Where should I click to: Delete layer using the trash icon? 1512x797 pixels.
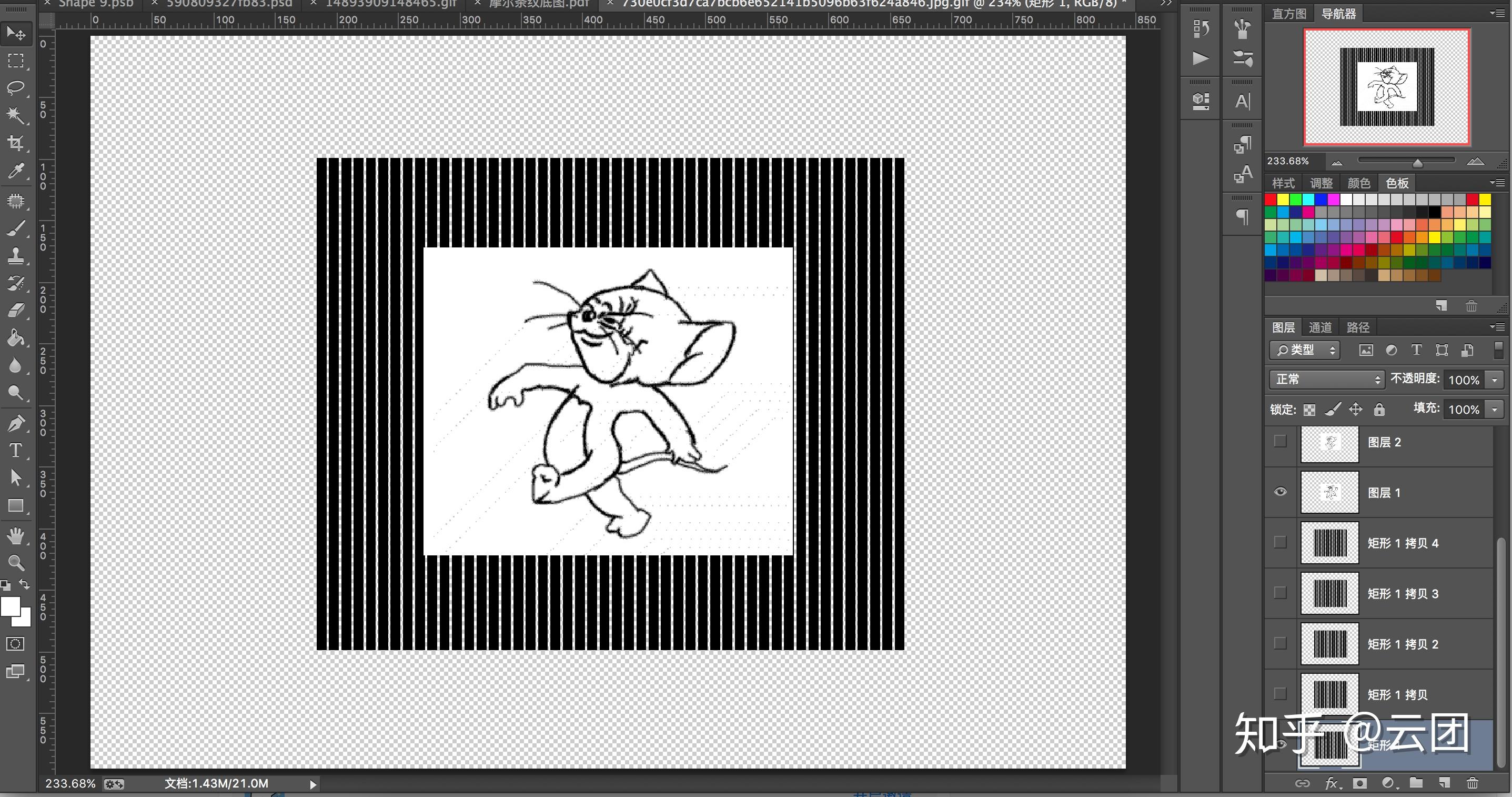pyautogui.click(x=1472, y=782)
